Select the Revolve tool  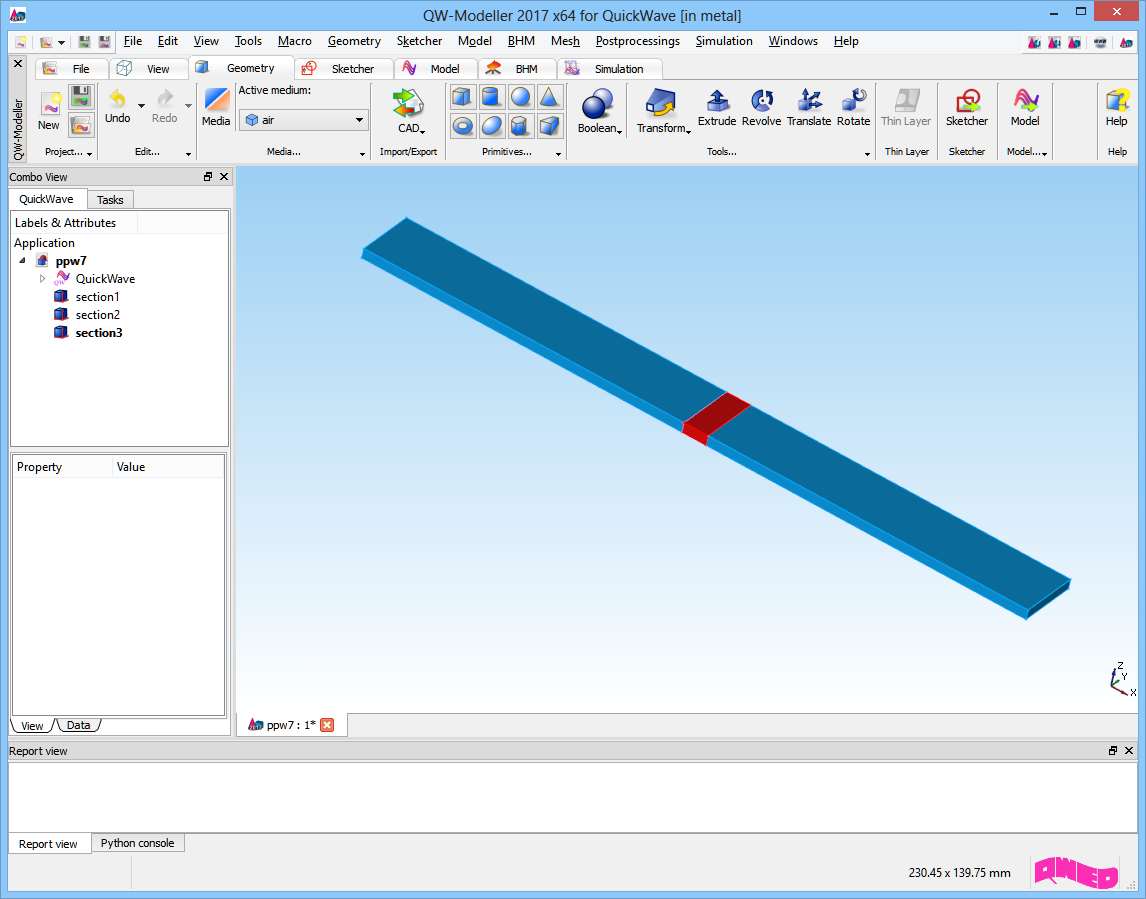762,107
